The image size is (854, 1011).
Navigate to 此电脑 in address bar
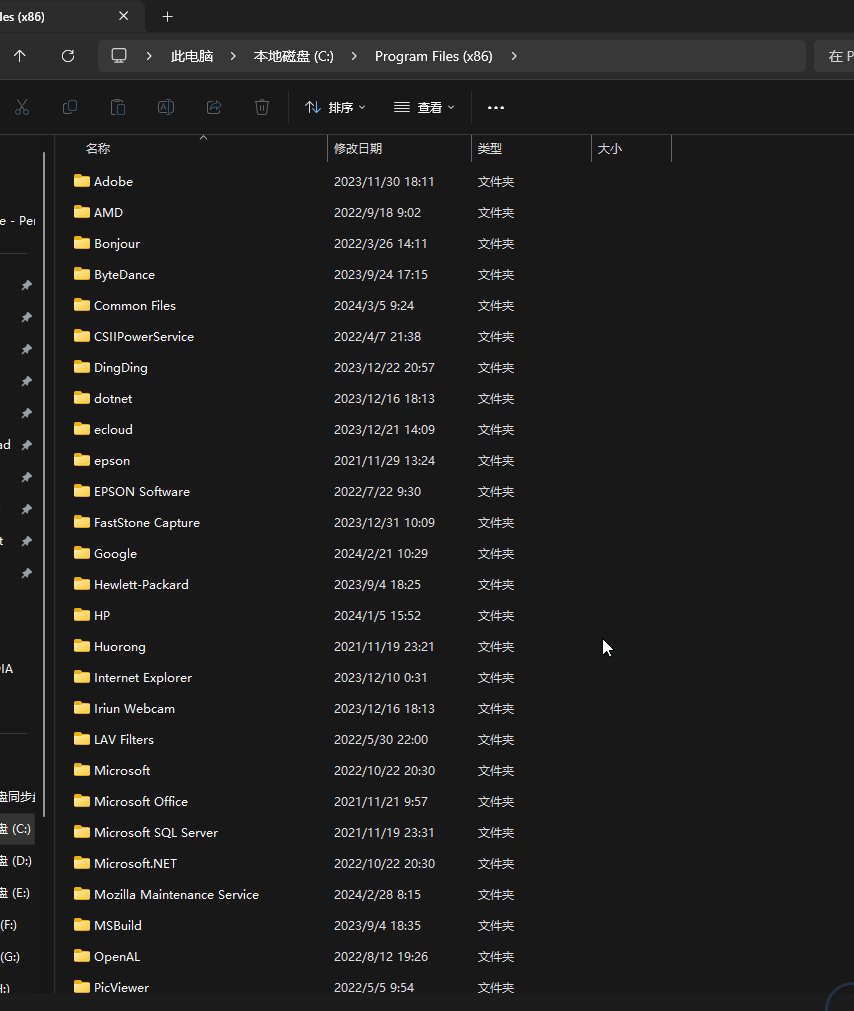192,56
